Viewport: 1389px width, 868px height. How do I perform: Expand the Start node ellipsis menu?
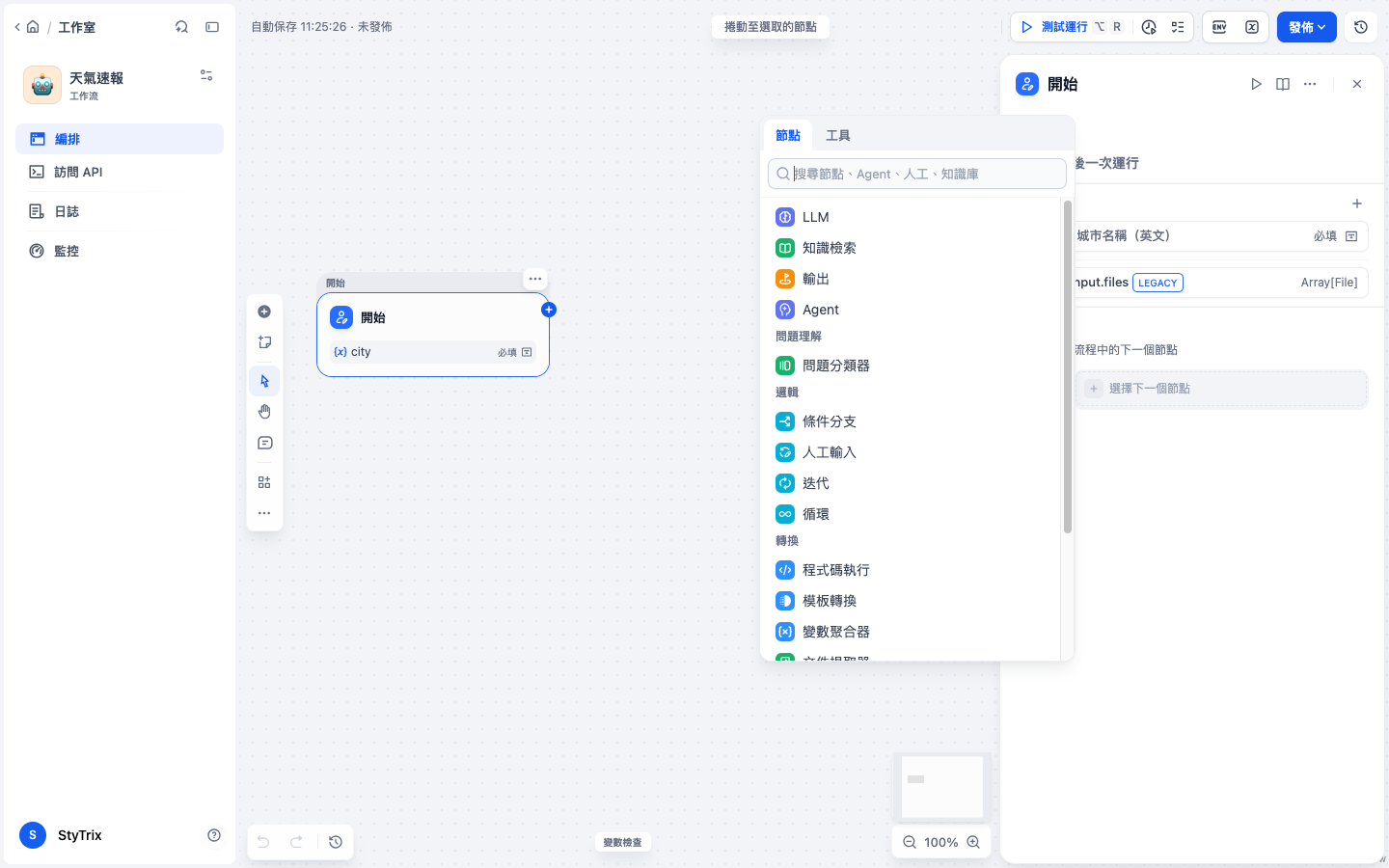pyautogui.click(x=535, y=279)
